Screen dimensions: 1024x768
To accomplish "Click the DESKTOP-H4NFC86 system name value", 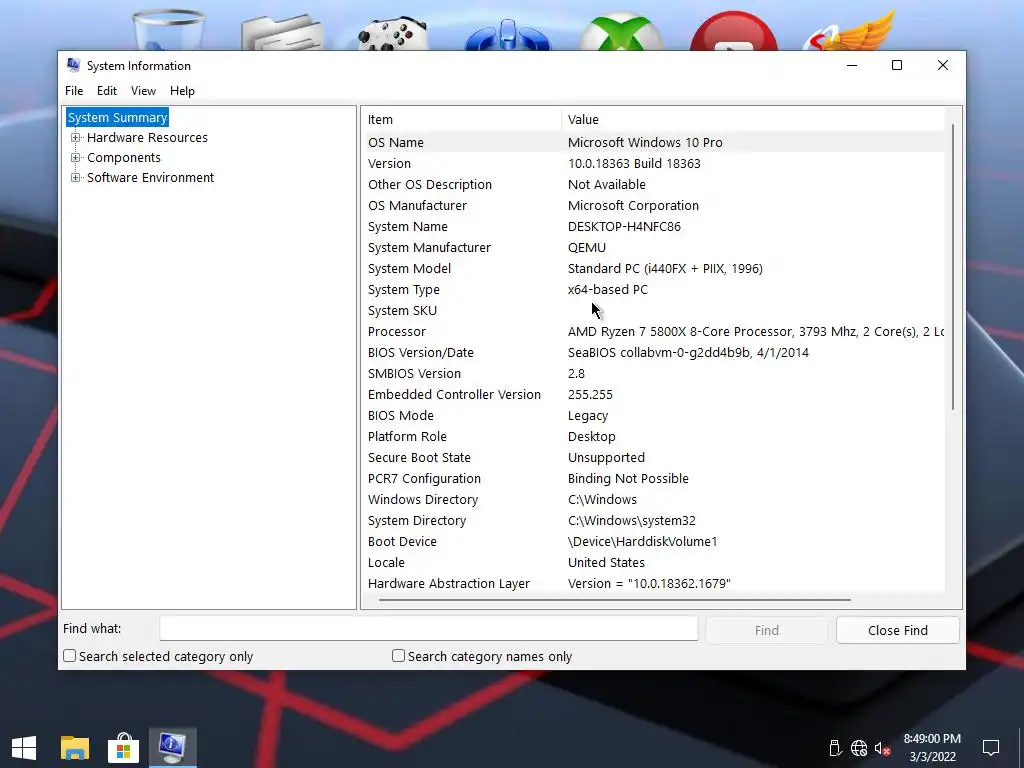I will click(x=624, y=227).
